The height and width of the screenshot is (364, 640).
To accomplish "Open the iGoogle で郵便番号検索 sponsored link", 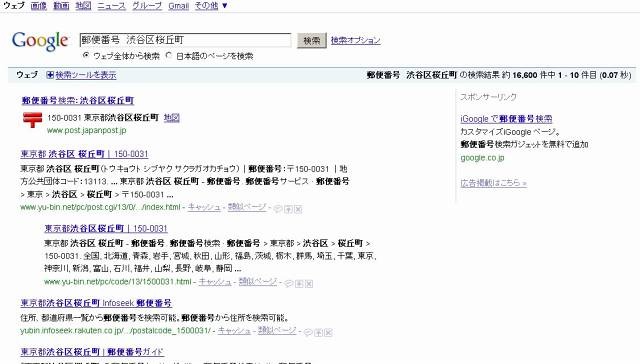I will pos(506,119).
